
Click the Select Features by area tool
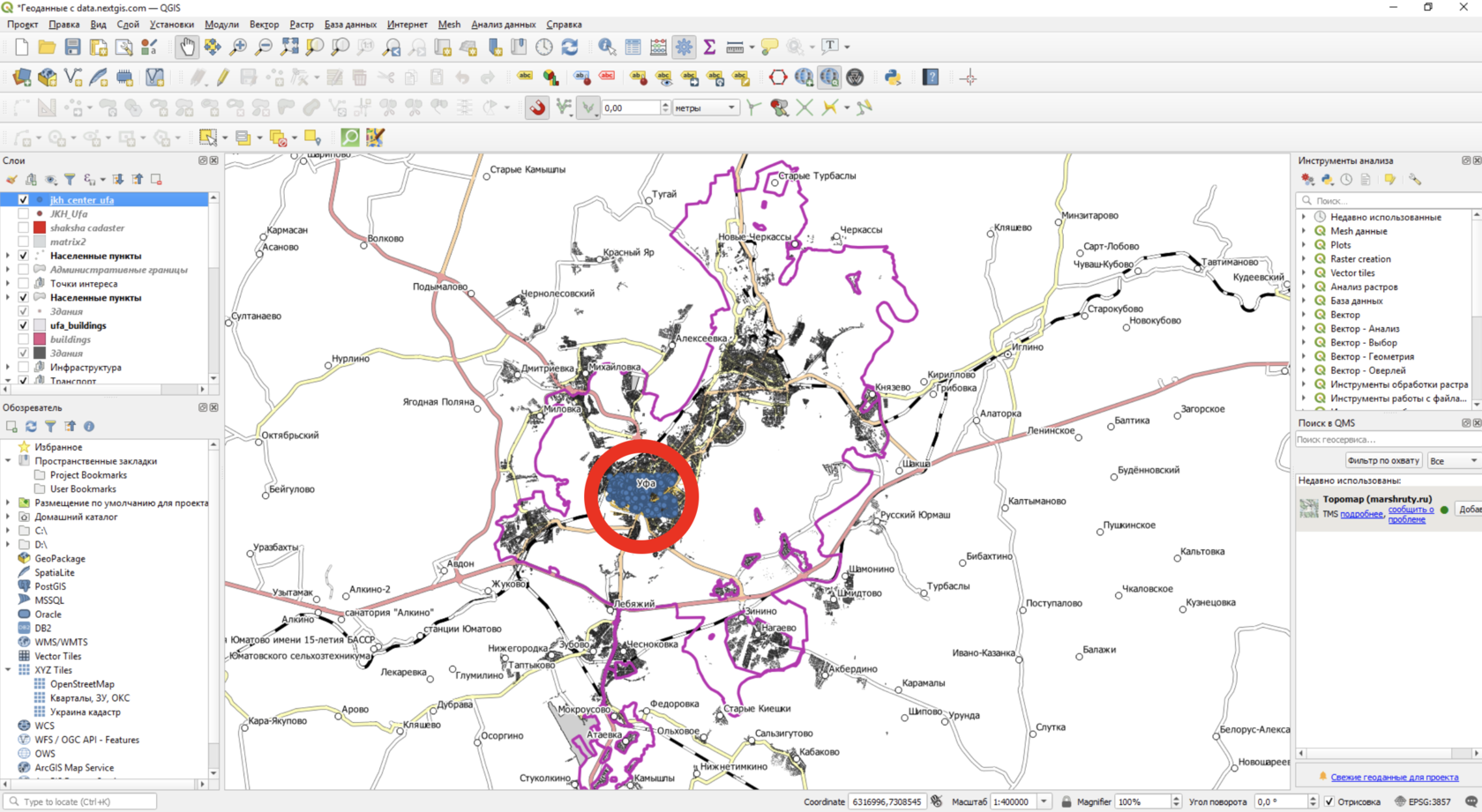208,138
